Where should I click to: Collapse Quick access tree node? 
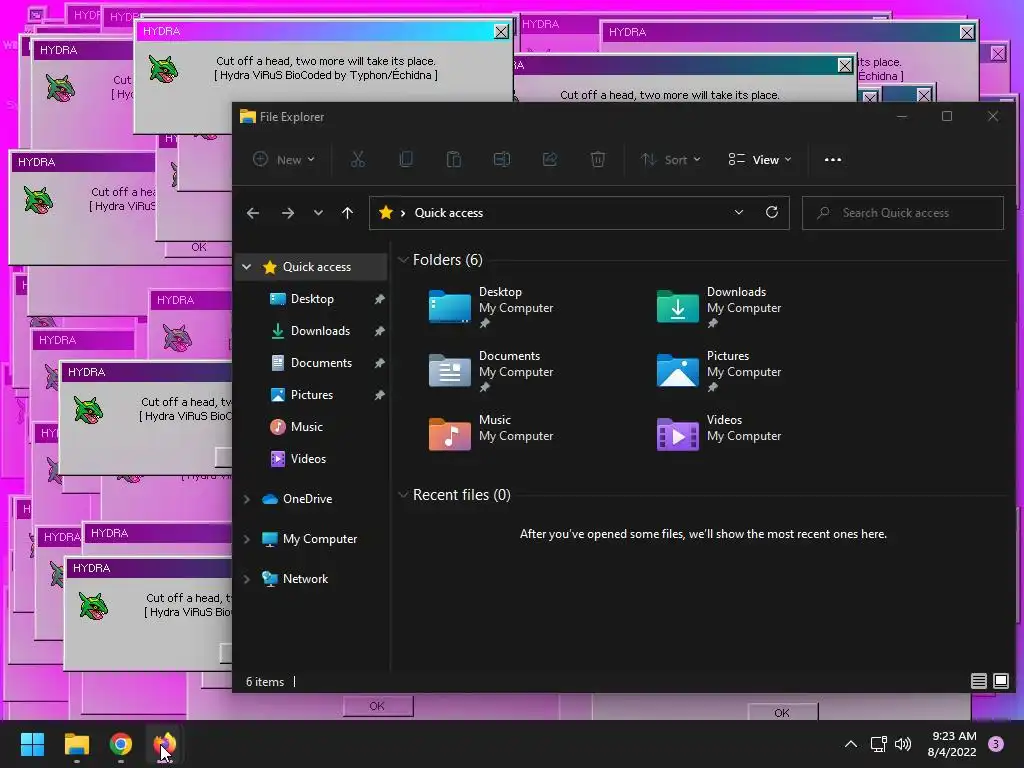point(246,266)
